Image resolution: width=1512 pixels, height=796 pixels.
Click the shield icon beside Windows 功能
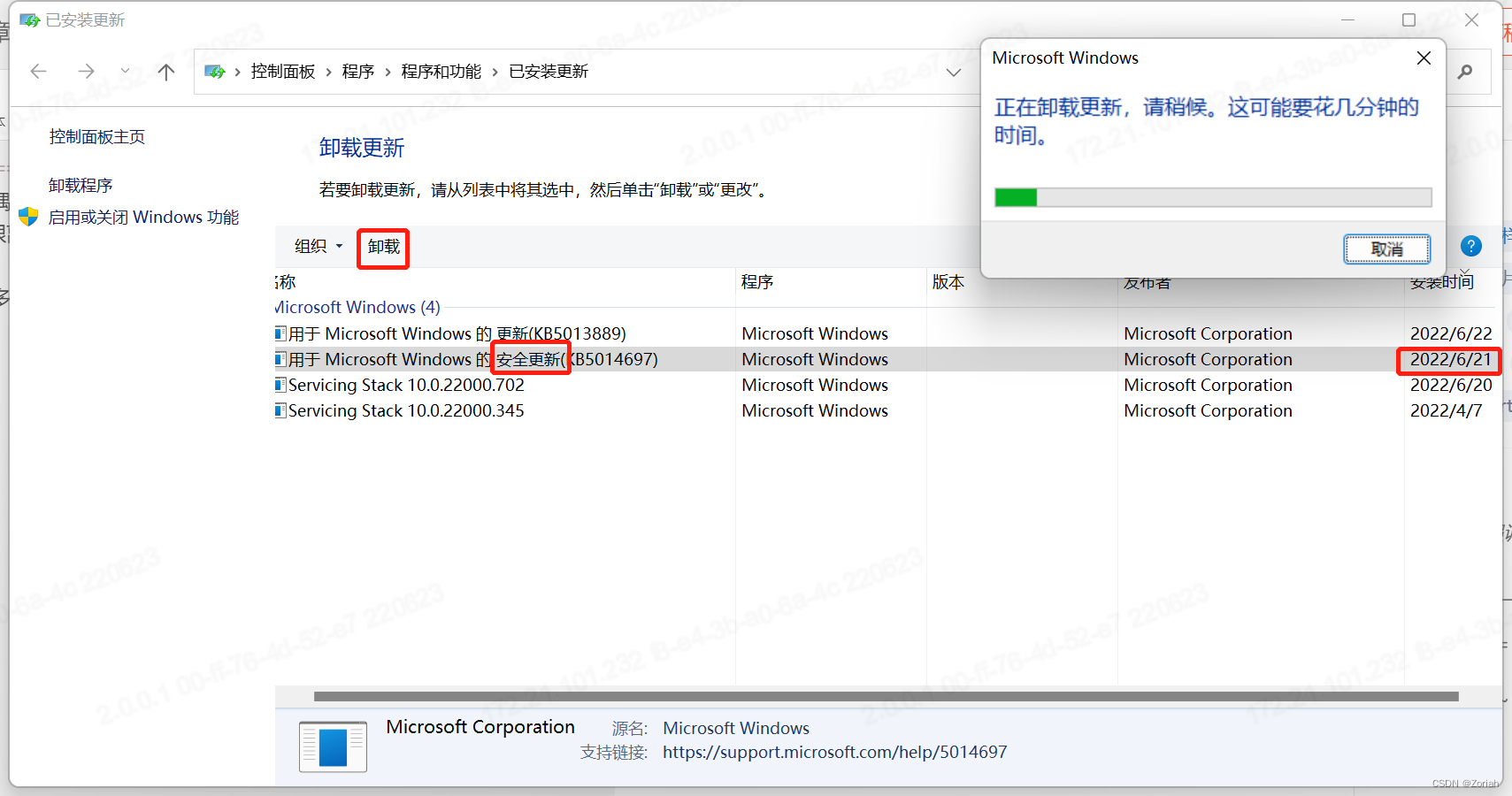(x=28, y=217)
